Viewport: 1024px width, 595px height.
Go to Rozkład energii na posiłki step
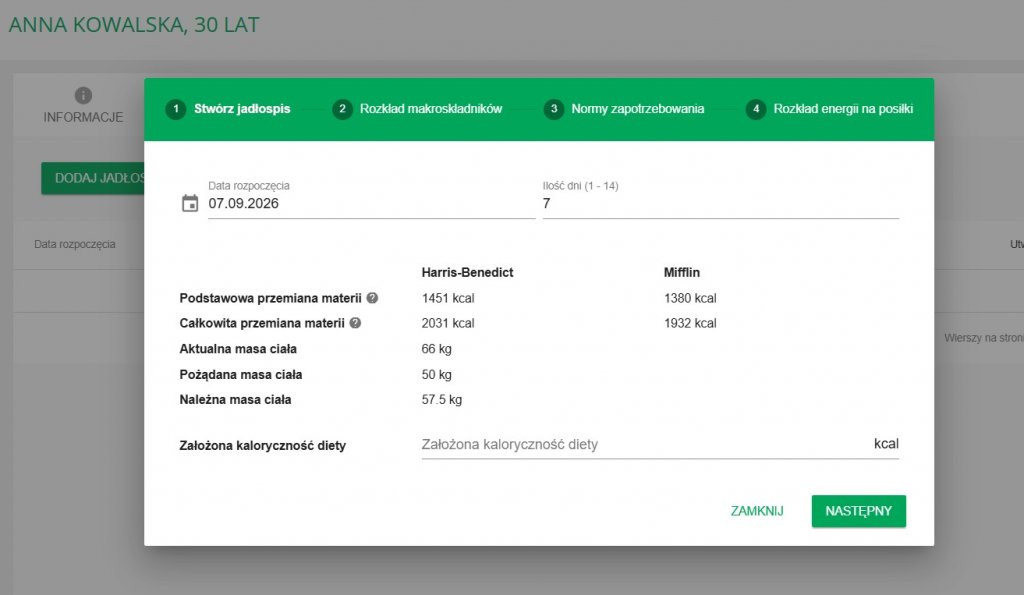[x=843, y=109]
